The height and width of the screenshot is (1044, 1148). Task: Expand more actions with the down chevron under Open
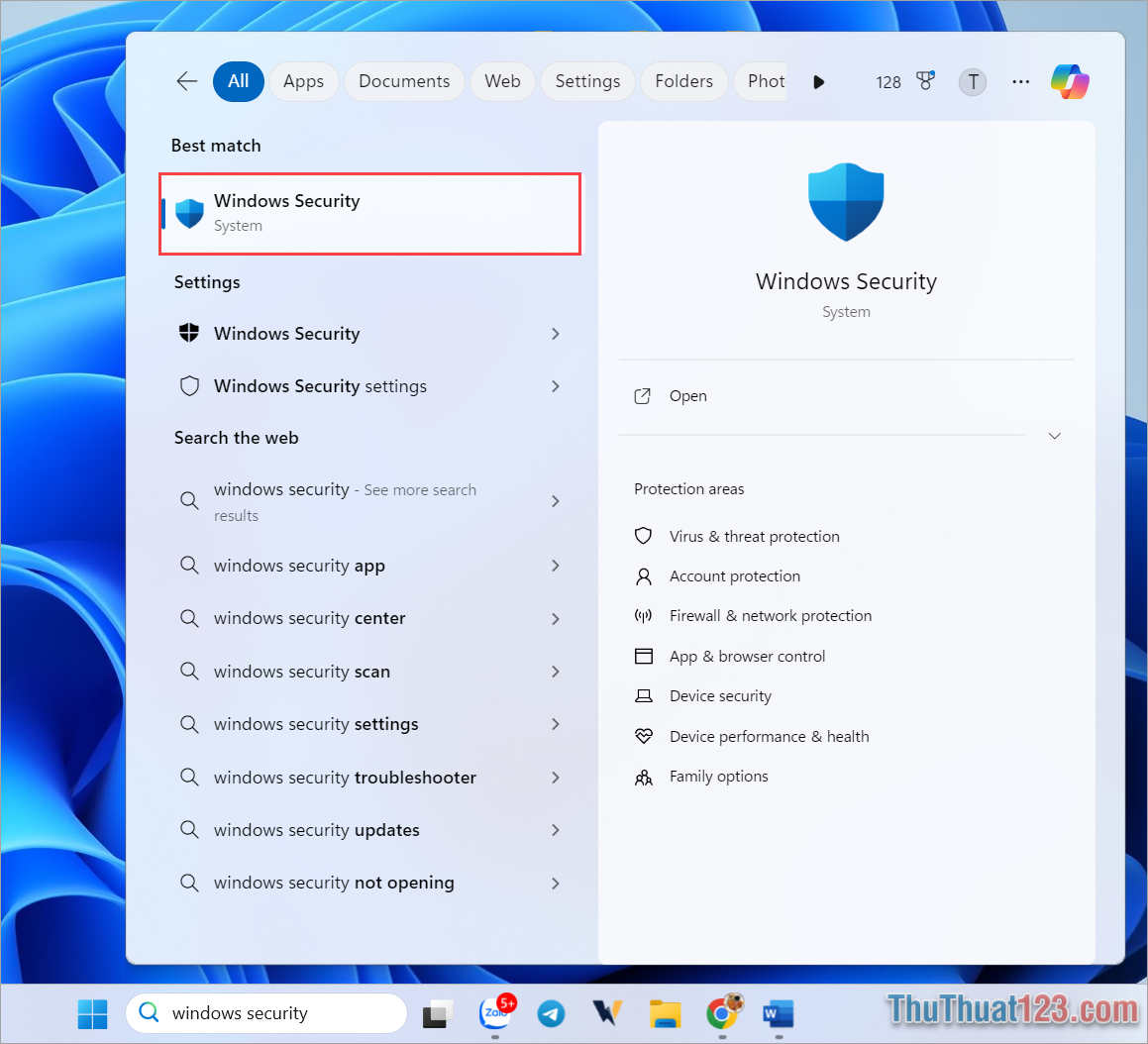pyautogui.click(x=1054, y=437)
